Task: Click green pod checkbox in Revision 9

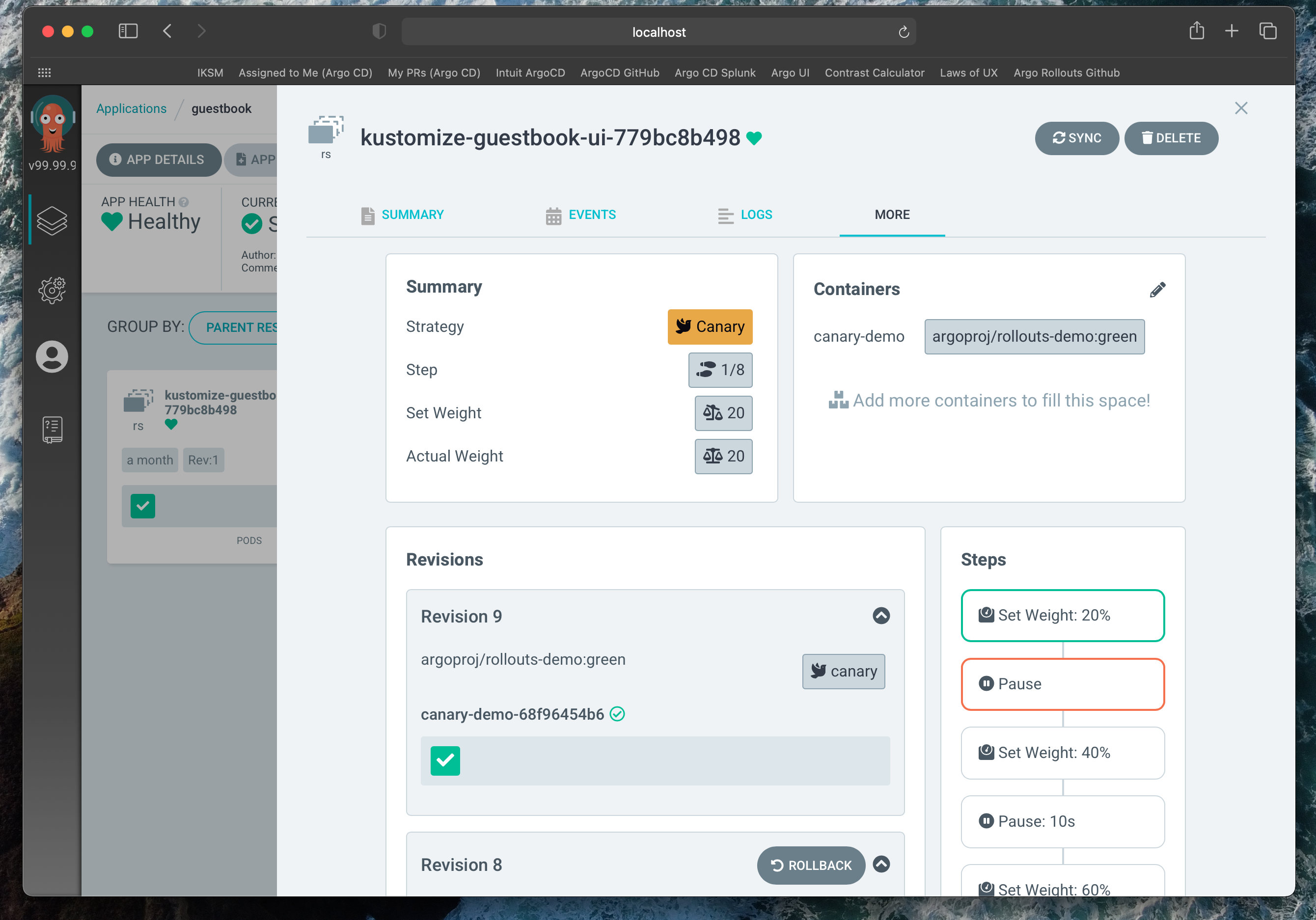Action: 445,760
